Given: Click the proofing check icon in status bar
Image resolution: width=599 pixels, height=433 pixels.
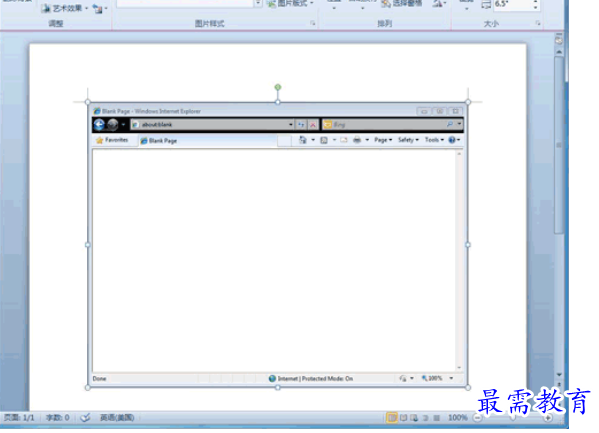Looking at the screenshot, I should coord(85,417).
